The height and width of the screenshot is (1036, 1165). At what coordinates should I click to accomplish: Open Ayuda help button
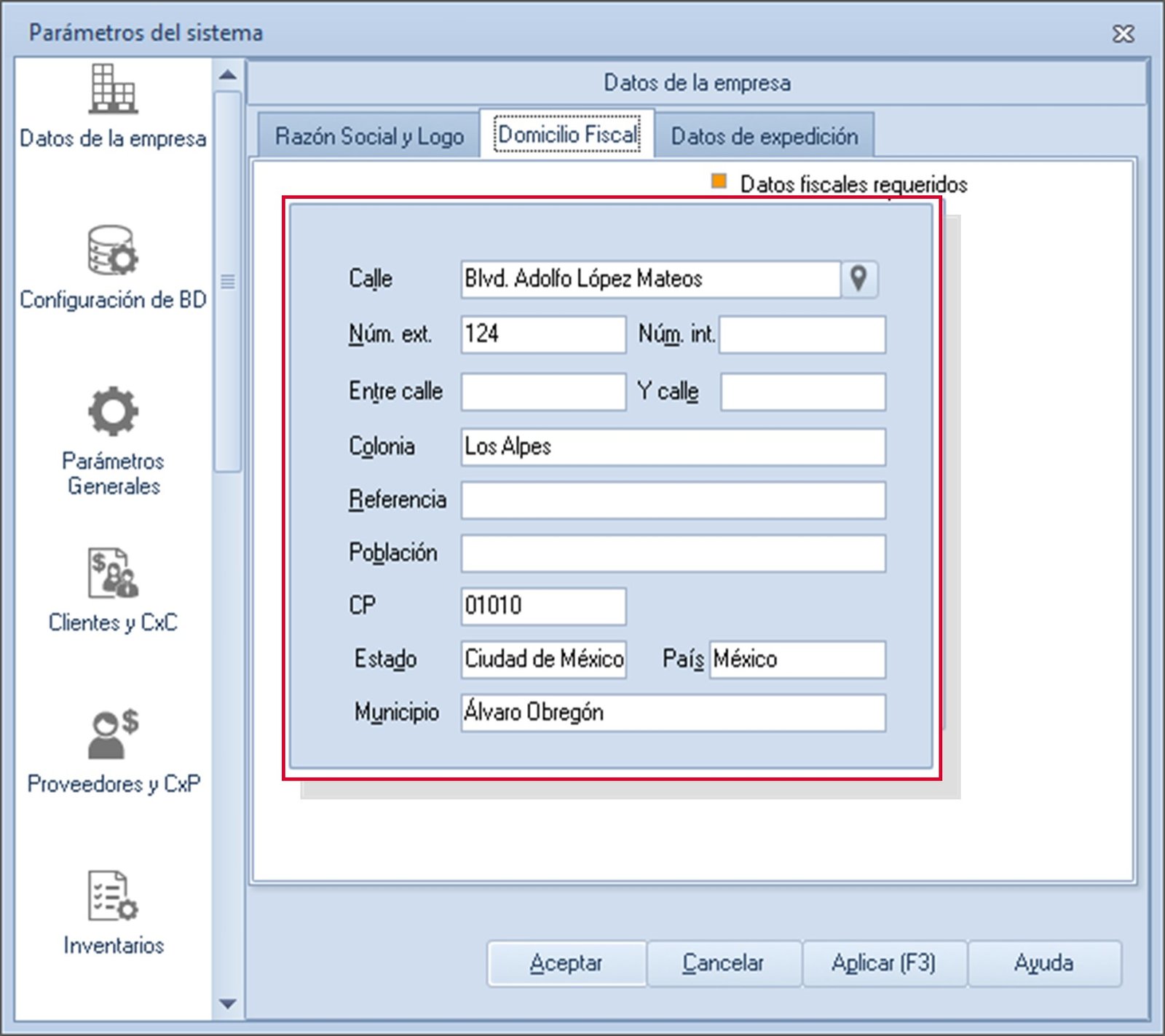(x=1044, y=963)
